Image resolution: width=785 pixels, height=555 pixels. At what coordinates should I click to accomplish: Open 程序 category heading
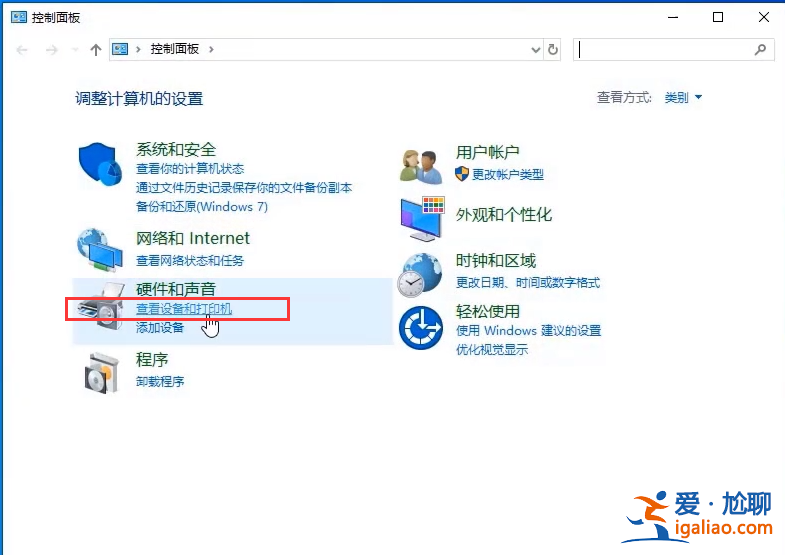[x=152, y=360]
